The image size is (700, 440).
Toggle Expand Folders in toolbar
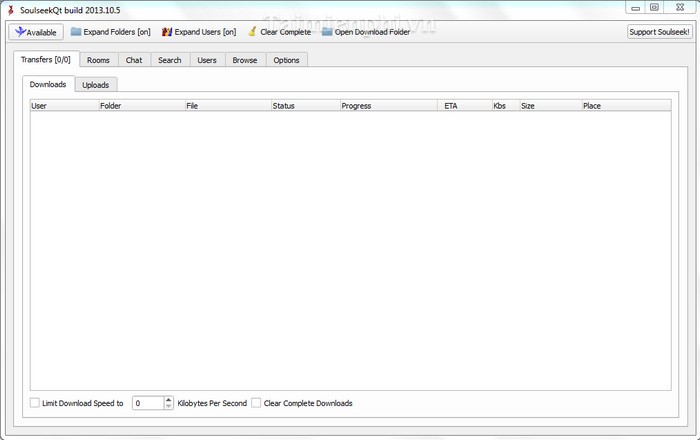click(x=109, y=32)
